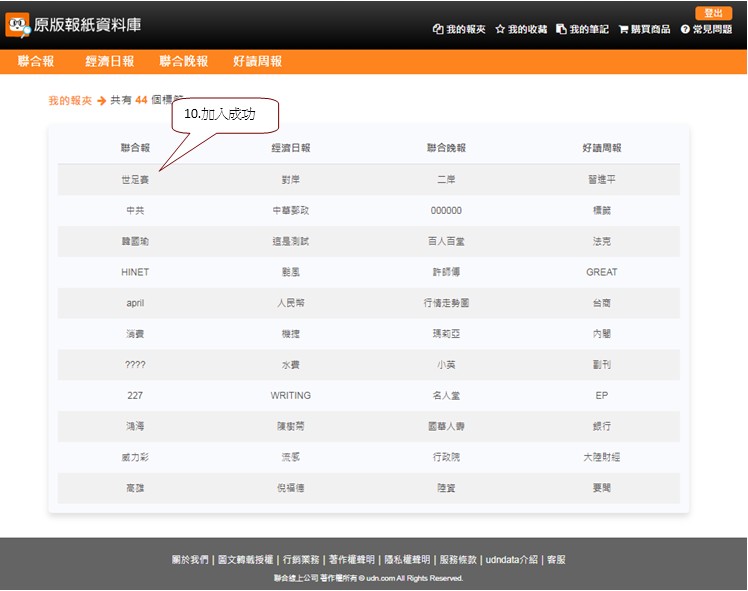
Task: Select the 這是測試 tag
Action: tap(291, 241)
